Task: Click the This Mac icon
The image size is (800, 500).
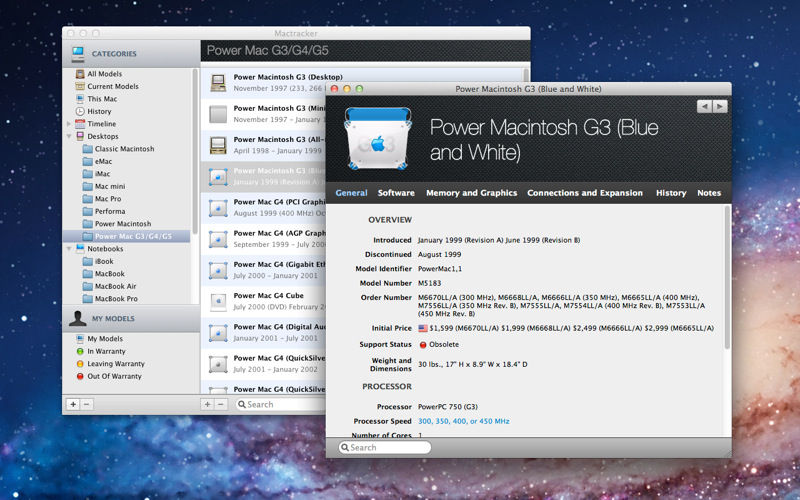Action: pos(80,99)
